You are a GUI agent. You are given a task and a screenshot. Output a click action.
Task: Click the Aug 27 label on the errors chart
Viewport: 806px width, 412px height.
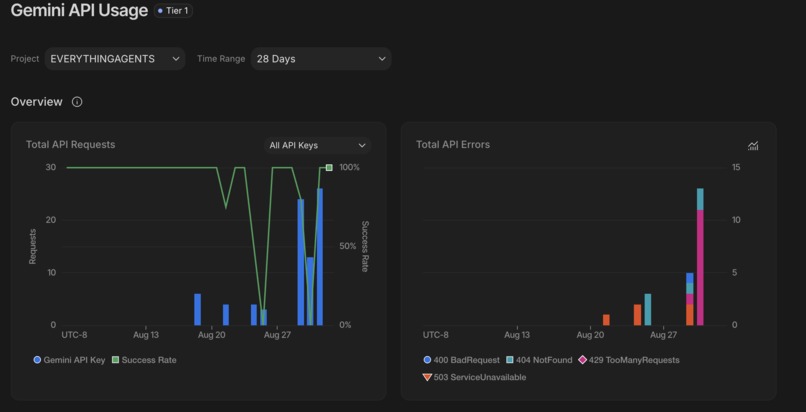click(x=664, y=335)
